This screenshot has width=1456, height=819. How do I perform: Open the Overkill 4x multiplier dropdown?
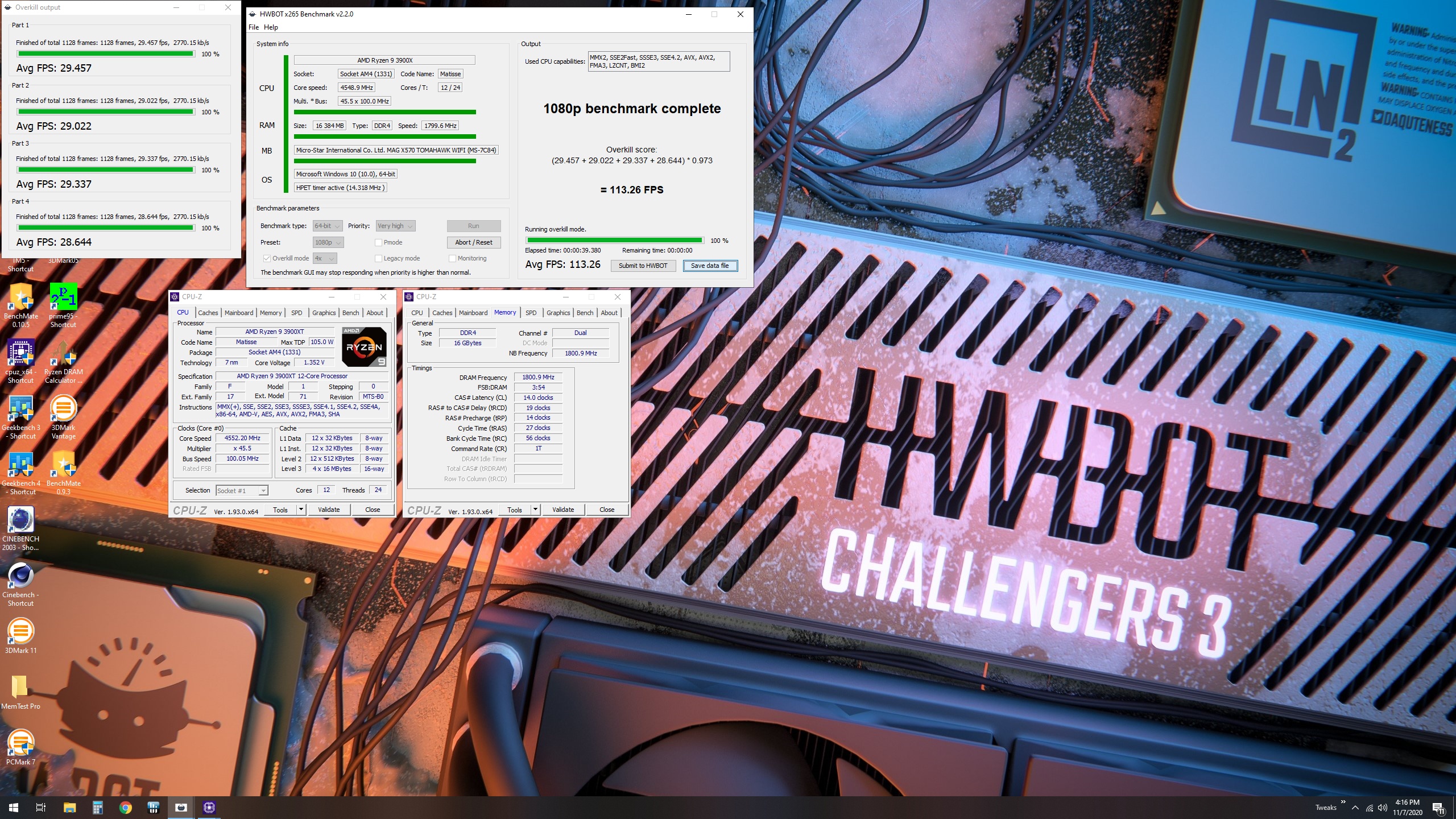tap(325, 258)
